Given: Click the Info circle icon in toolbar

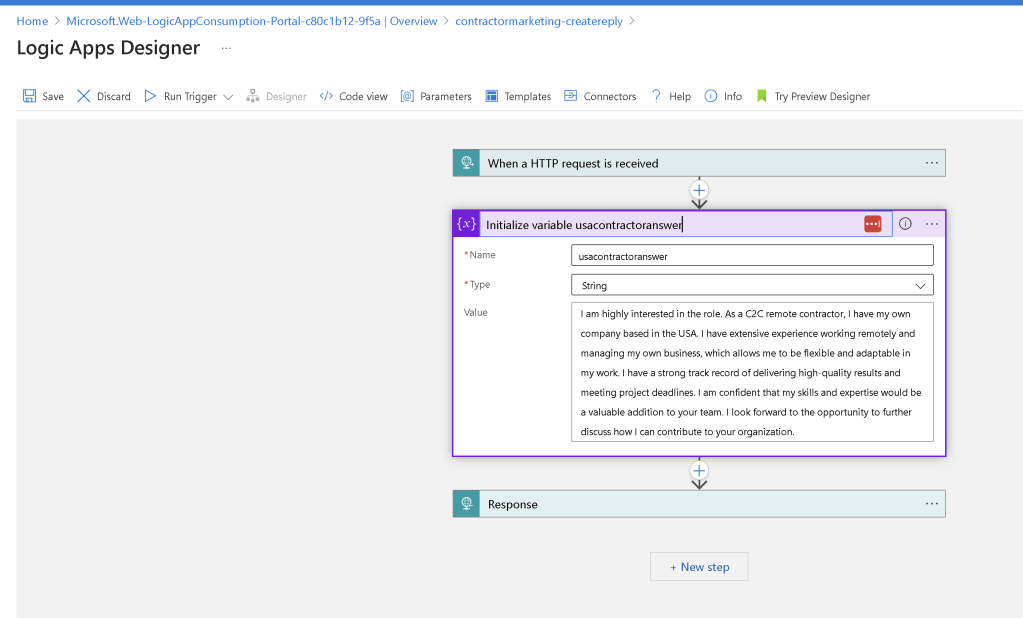Looking at the screenshot, I should (710, 96).
